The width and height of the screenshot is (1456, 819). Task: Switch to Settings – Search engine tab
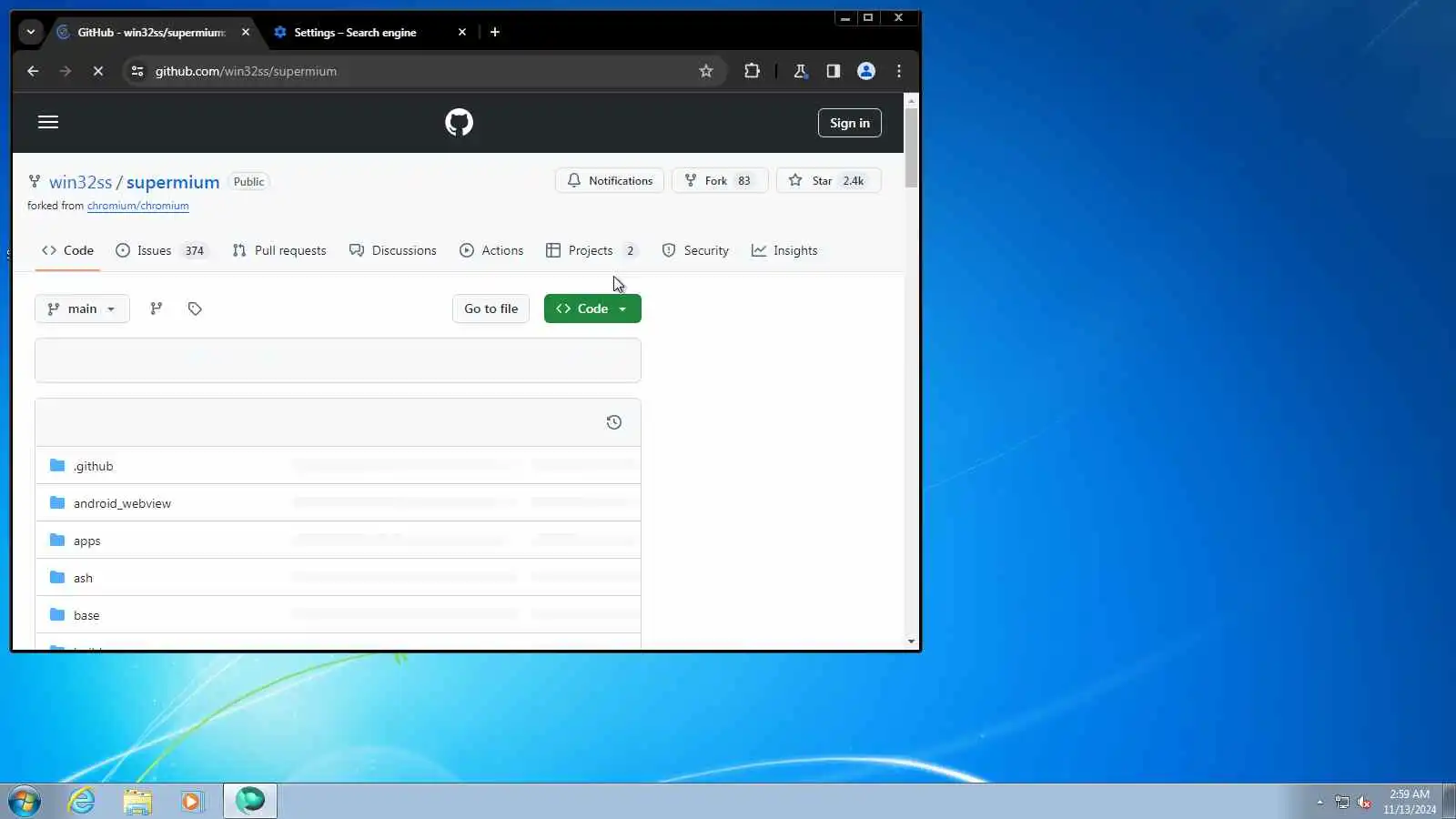click(355, 32)
